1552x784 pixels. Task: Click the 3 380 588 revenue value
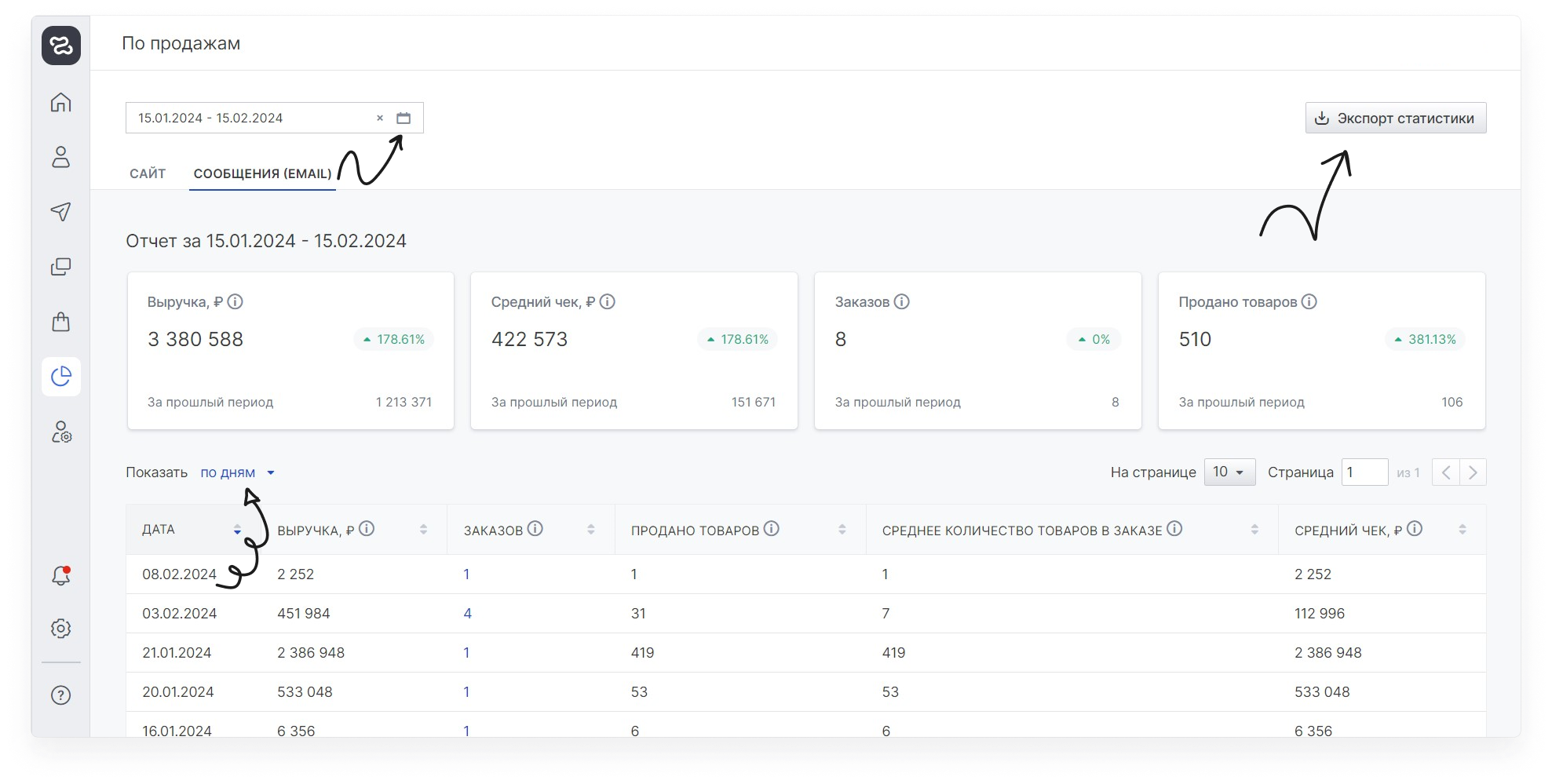(195, 339)
